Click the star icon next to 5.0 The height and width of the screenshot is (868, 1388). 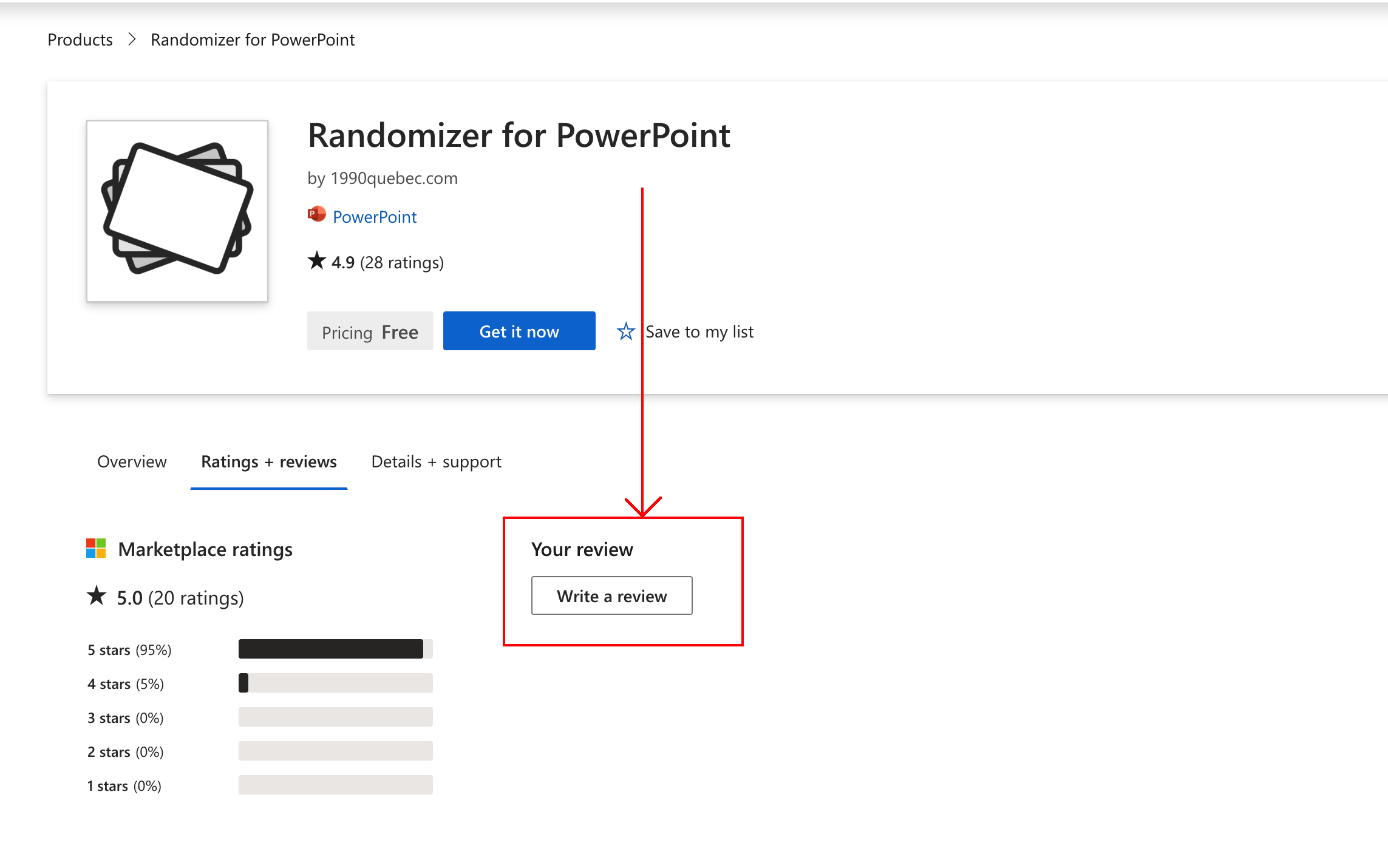click(97, 595)
